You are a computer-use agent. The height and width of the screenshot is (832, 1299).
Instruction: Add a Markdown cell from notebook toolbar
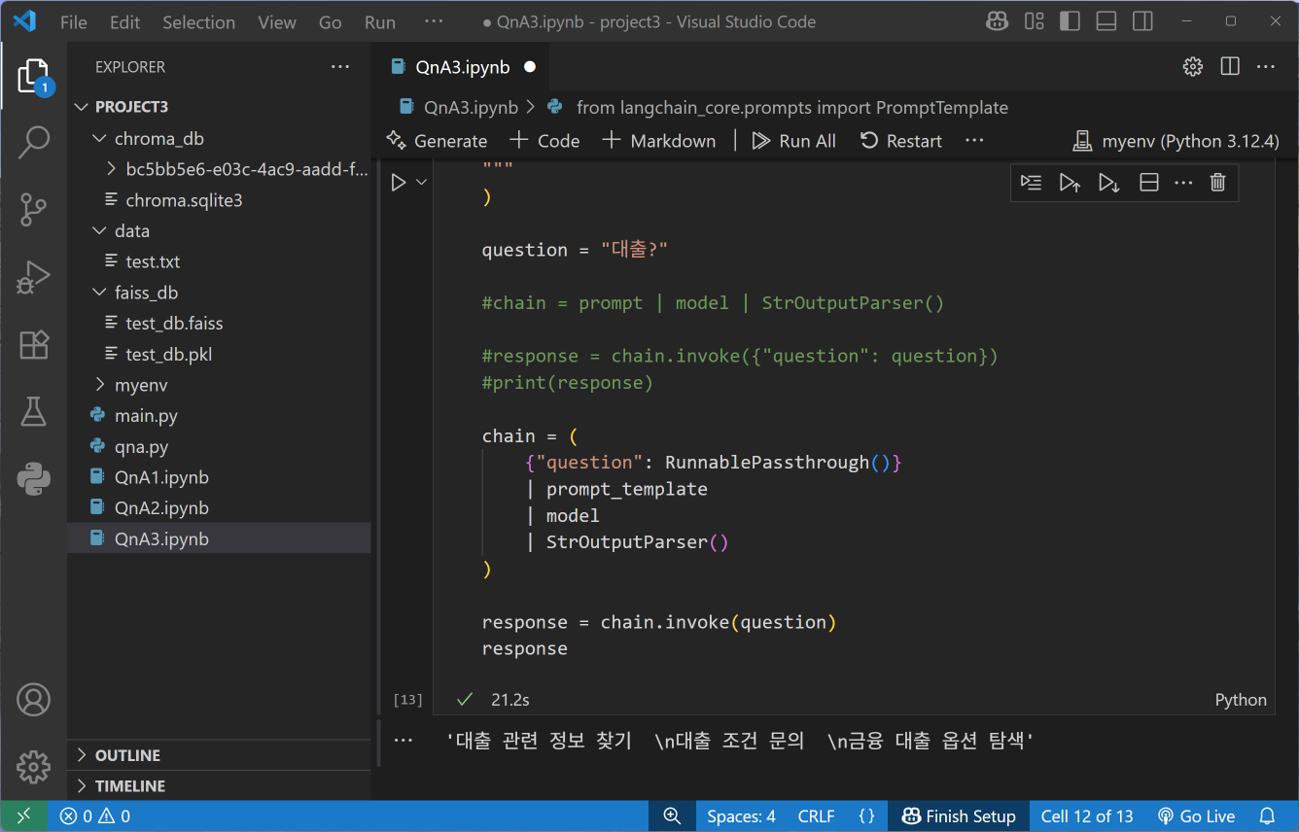point(659,141)
